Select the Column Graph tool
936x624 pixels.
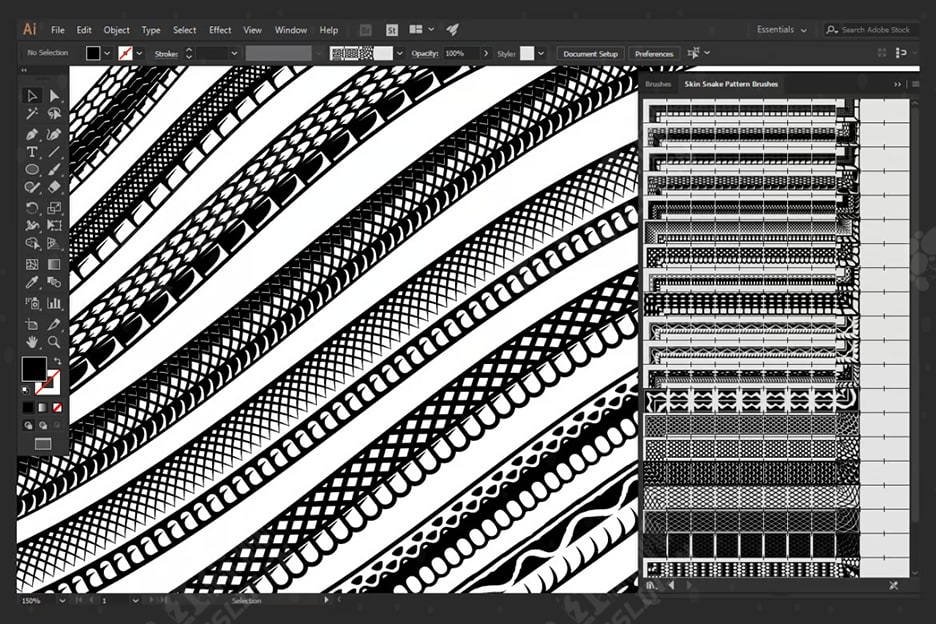[x=54, y=303]
